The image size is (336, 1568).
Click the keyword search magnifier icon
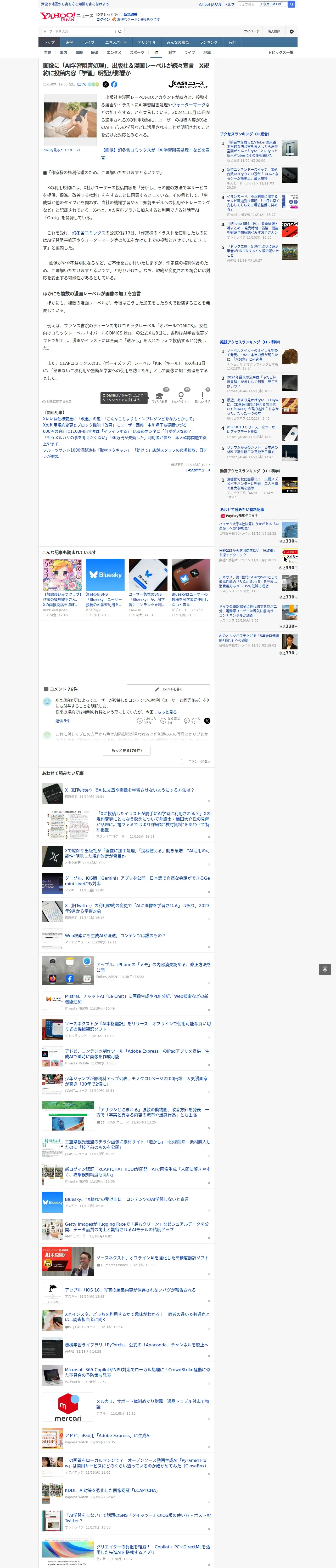click(120, 32)
